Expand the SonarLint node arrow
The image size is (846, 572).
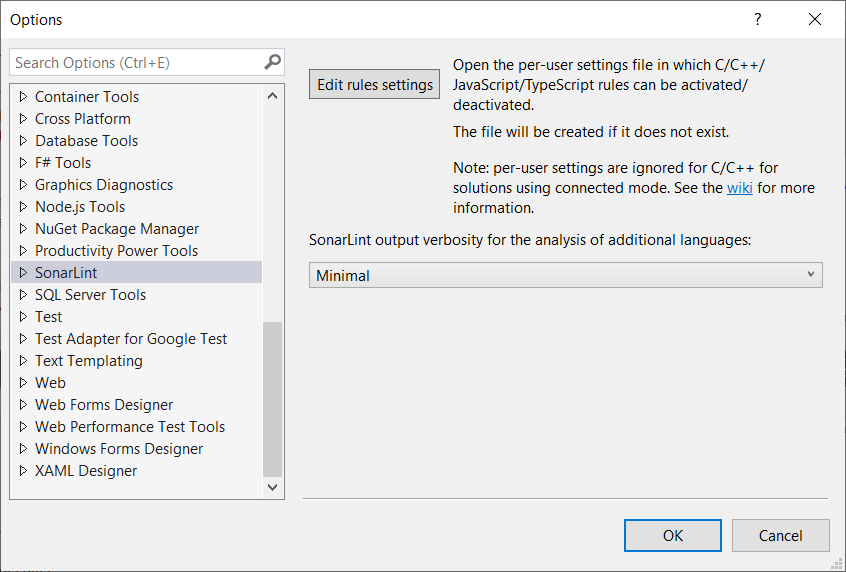coord(23,273)
